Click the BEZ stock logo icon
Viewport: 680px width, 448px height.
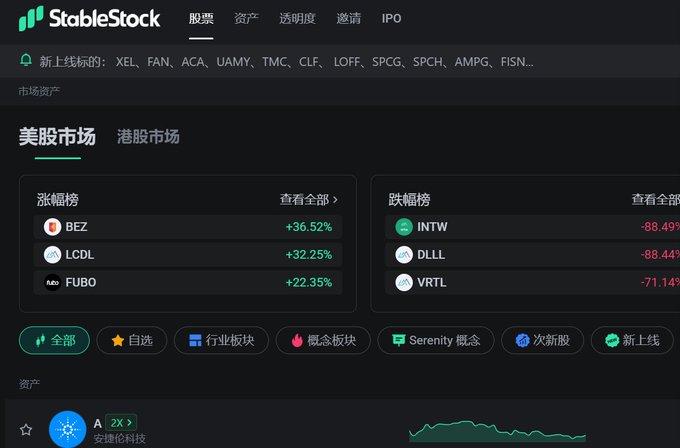(x=52, y=227)
